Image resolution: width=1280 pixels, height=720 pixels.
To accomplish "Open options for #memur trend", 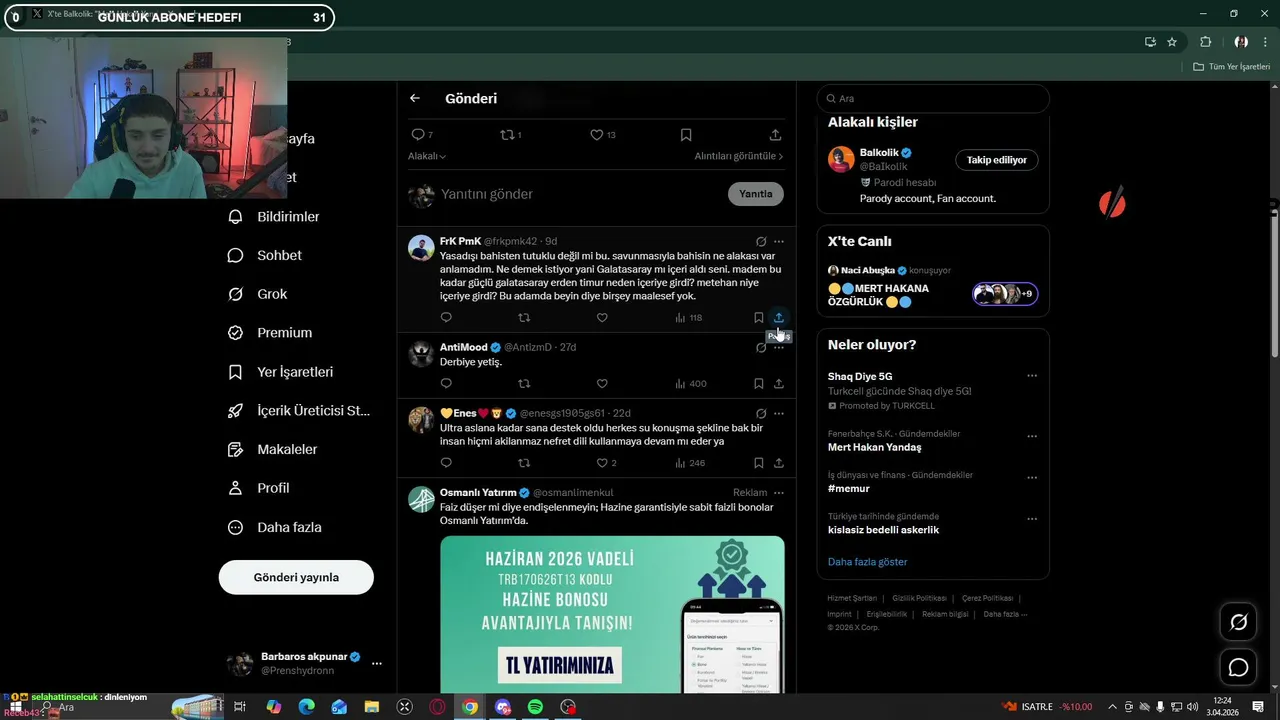I will 1032,478.
